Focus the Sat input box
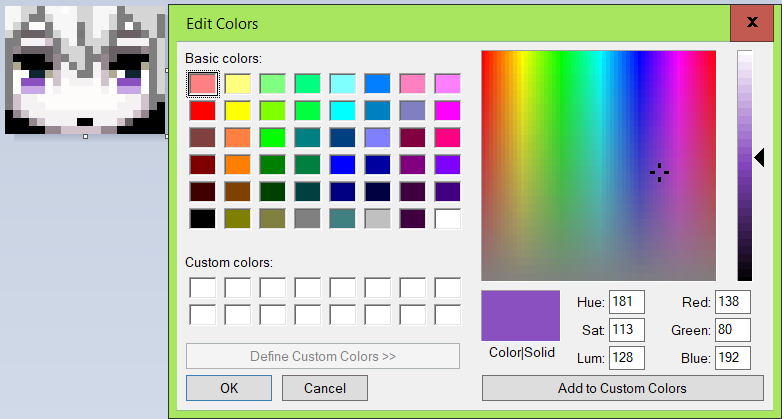 (625, 330)
